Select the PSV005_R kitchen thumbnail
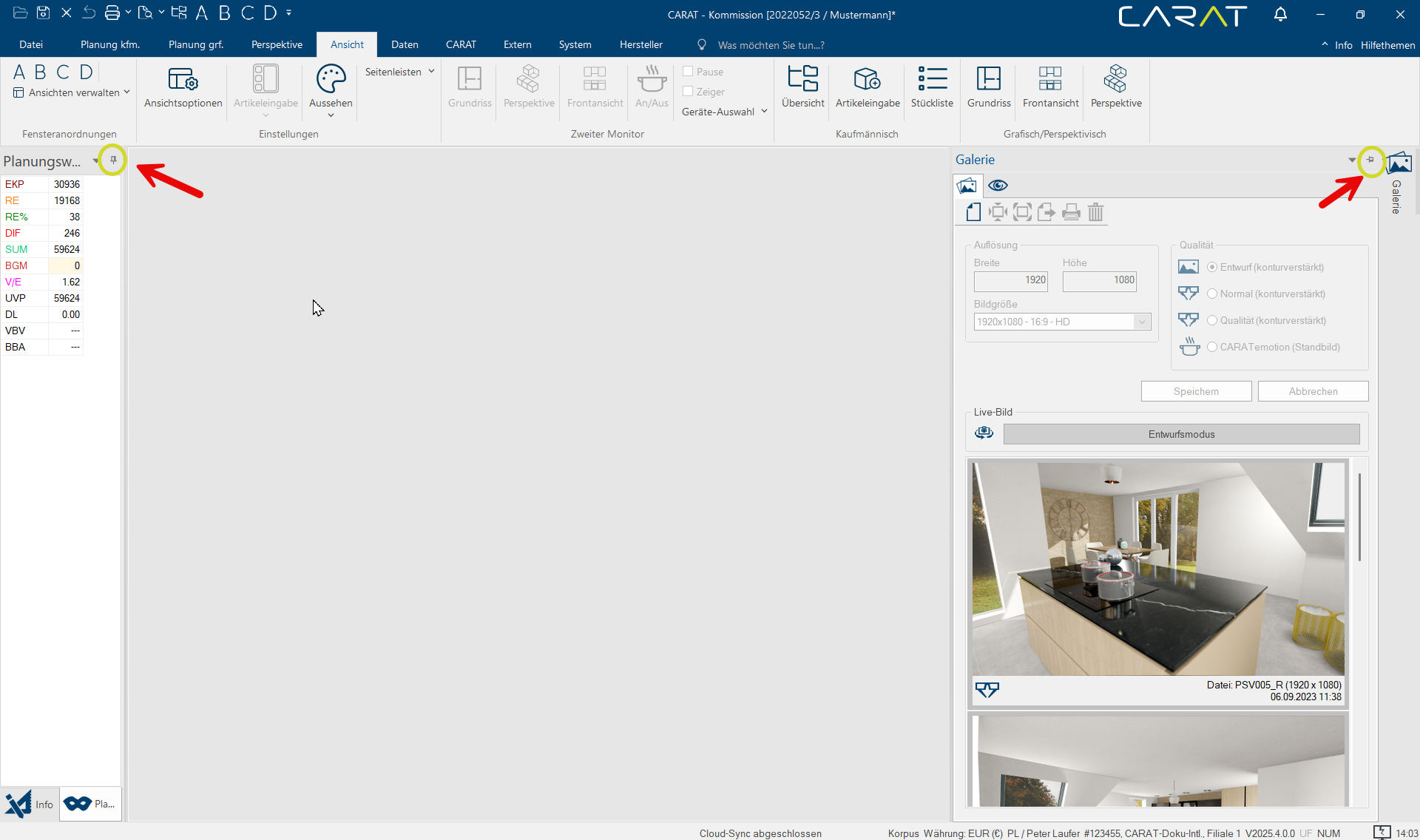 coord(1157,568)
